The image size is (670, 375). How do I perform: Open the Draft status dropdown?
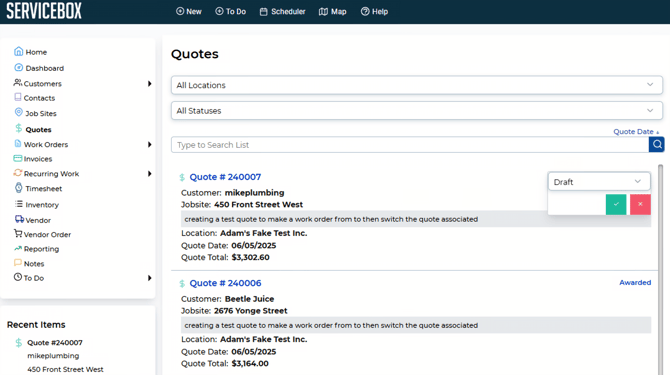[x=599, y=182]
